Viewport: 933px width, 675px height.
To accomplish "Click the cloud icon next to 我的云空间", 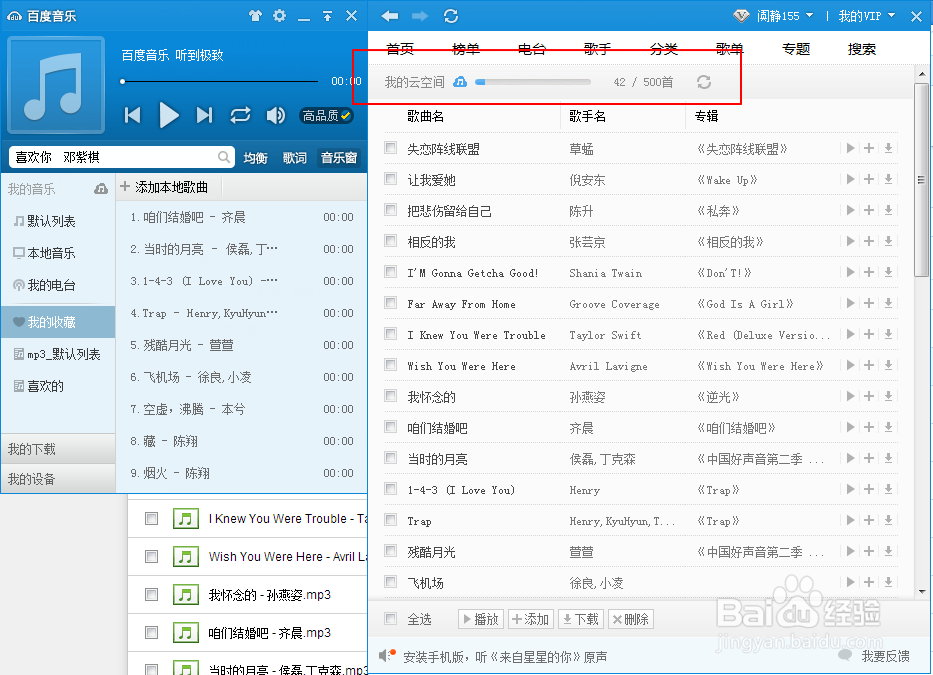I will 460,82.
